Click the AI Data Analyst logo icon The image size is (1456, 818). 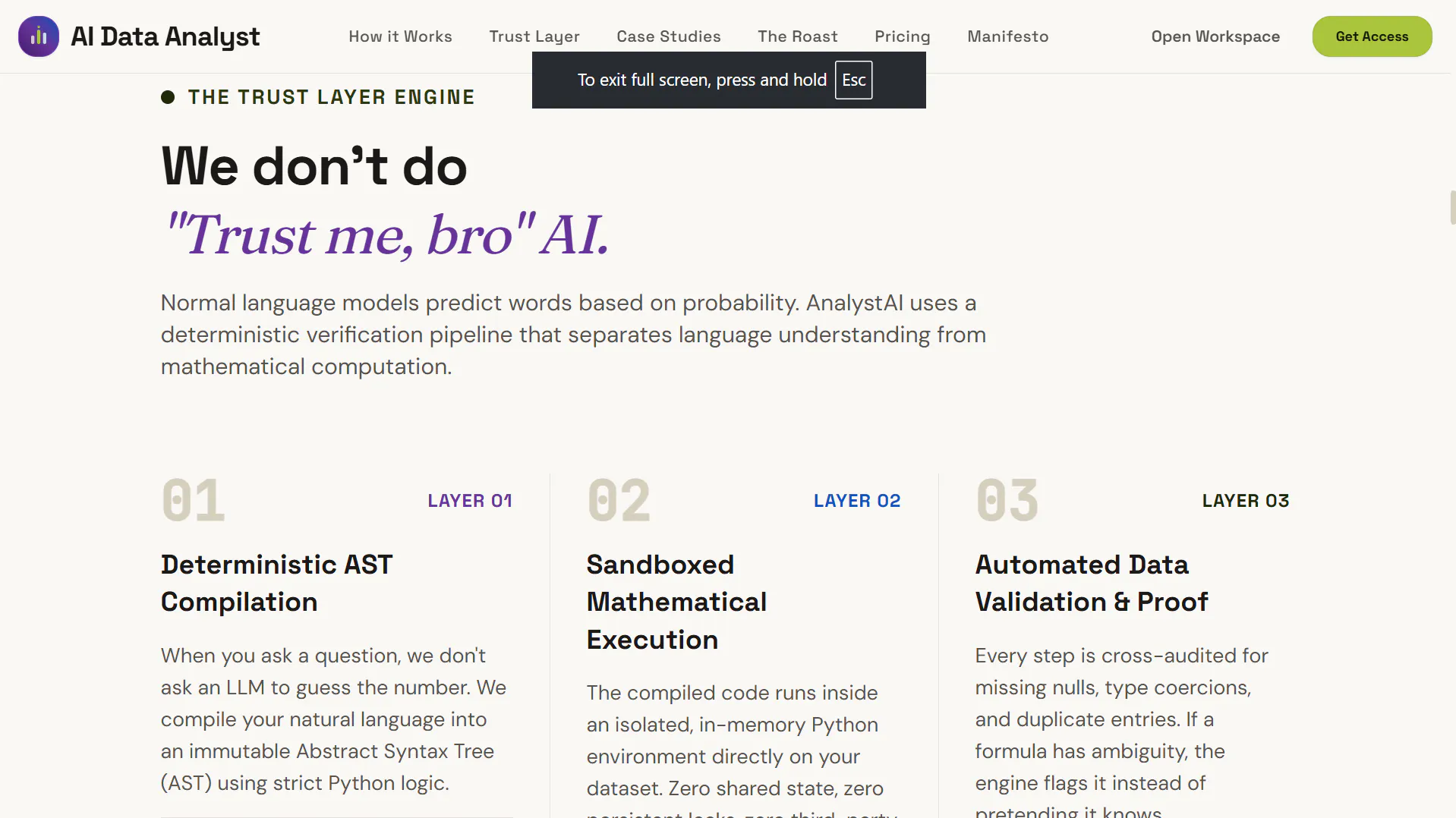[x=39, y=36]
